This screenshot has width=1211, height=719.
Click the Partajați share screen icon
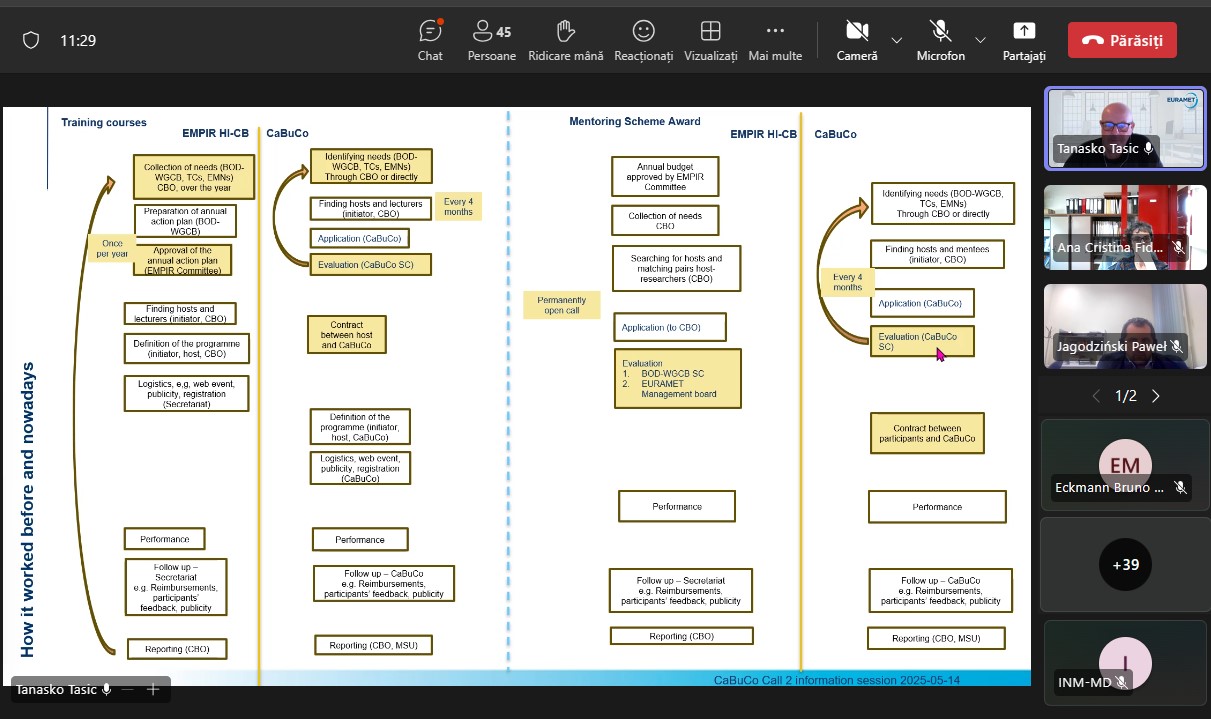1024,40
